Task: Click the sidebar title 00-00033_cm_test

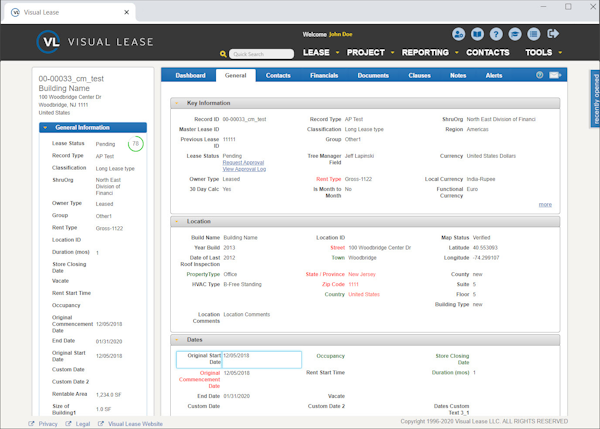Action: point(71,78)
